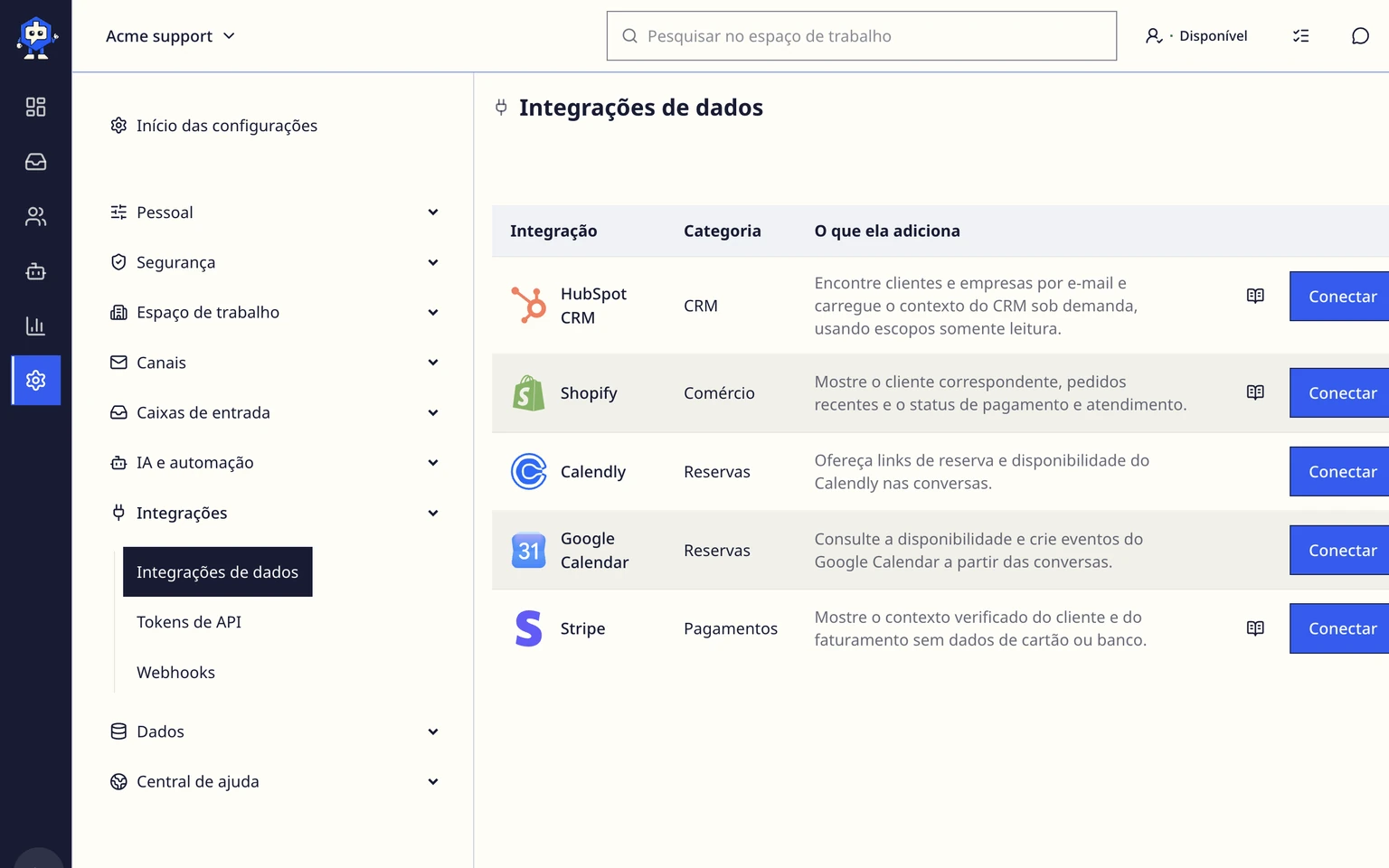1389x868 pixels.
Task: Expand the IA e automação section
Action: [274, 462]
